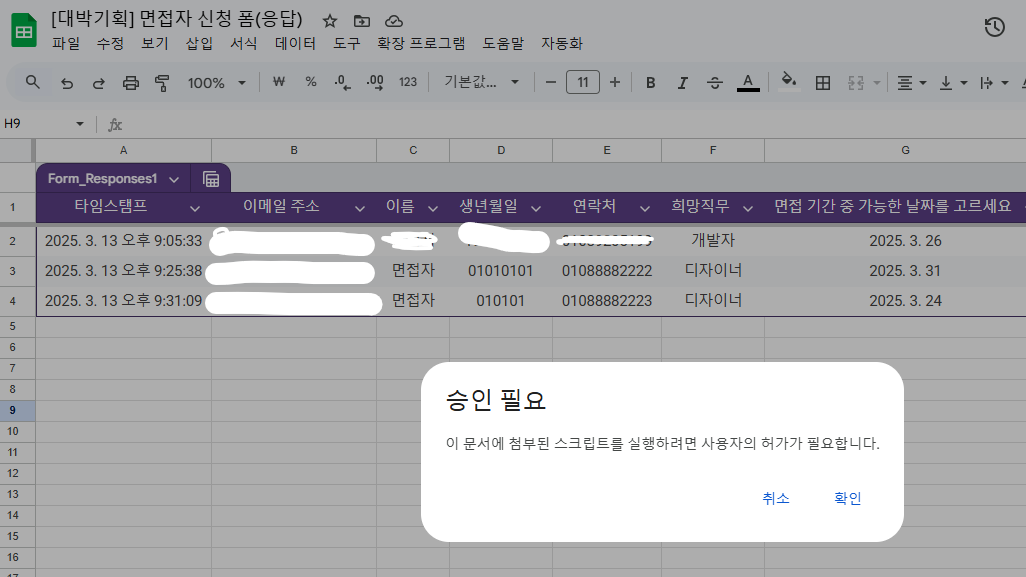Viewport: 1026px width, 577px height.
Task: Increase font size with plus
Action: coord(614,82)
